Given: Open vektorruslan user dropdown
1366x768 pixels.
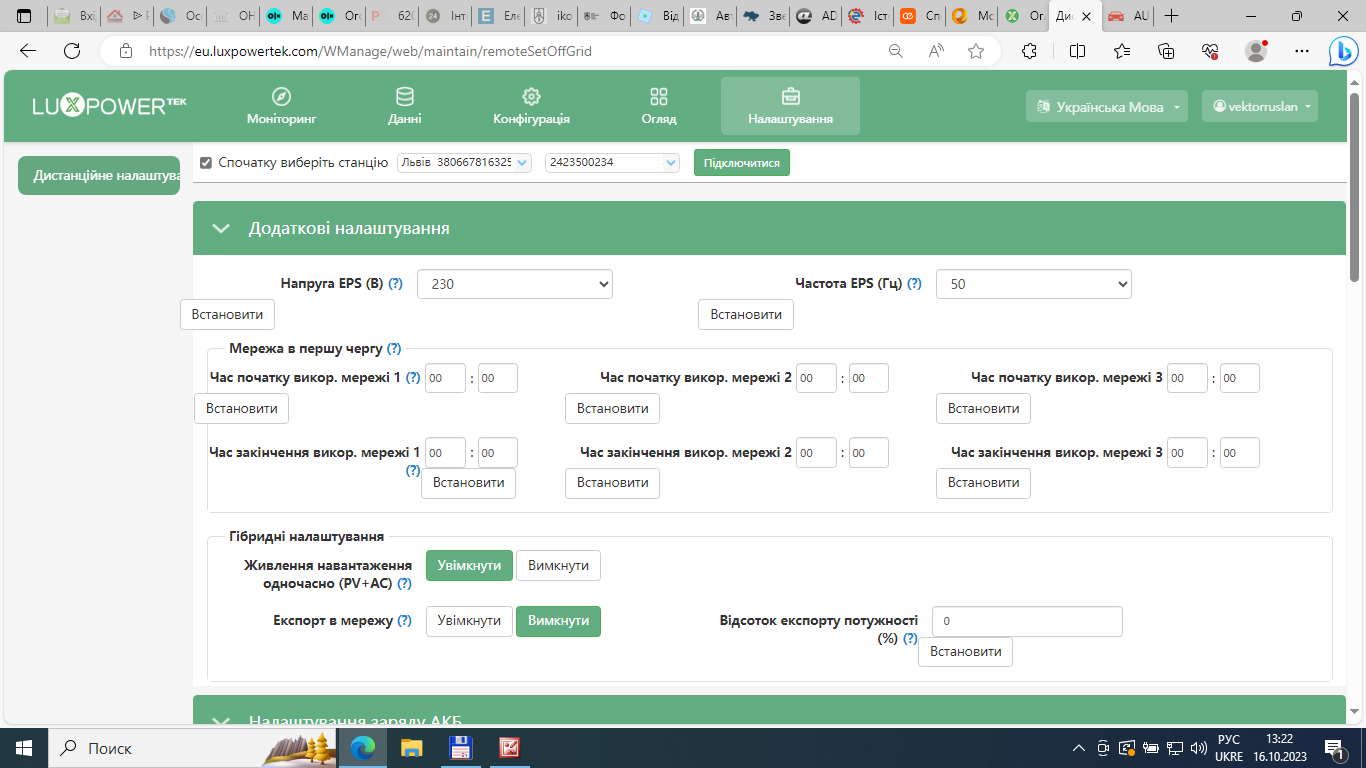Looking at the screenshot, I should click(1260, 107).
